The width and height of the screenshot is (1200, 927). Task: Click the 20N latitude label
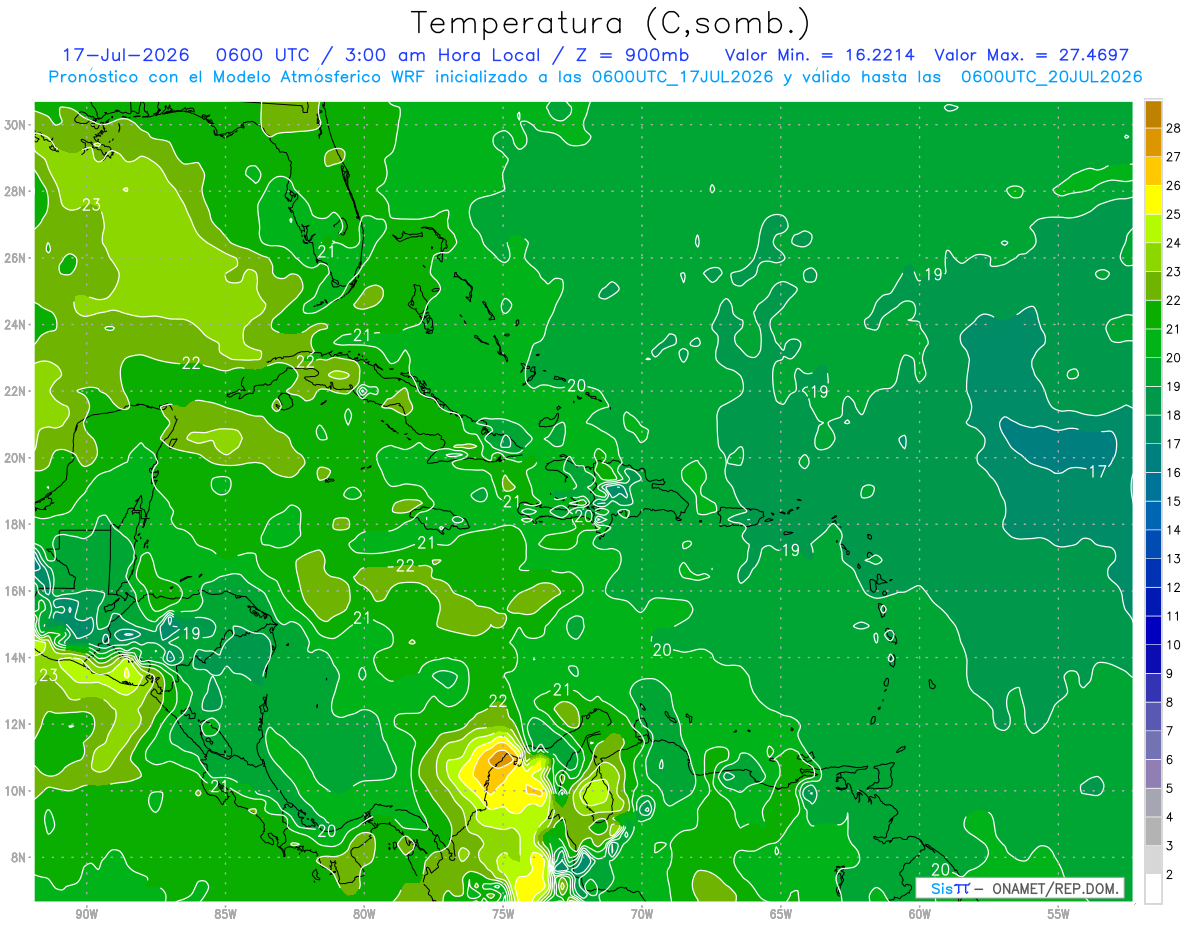15,458
